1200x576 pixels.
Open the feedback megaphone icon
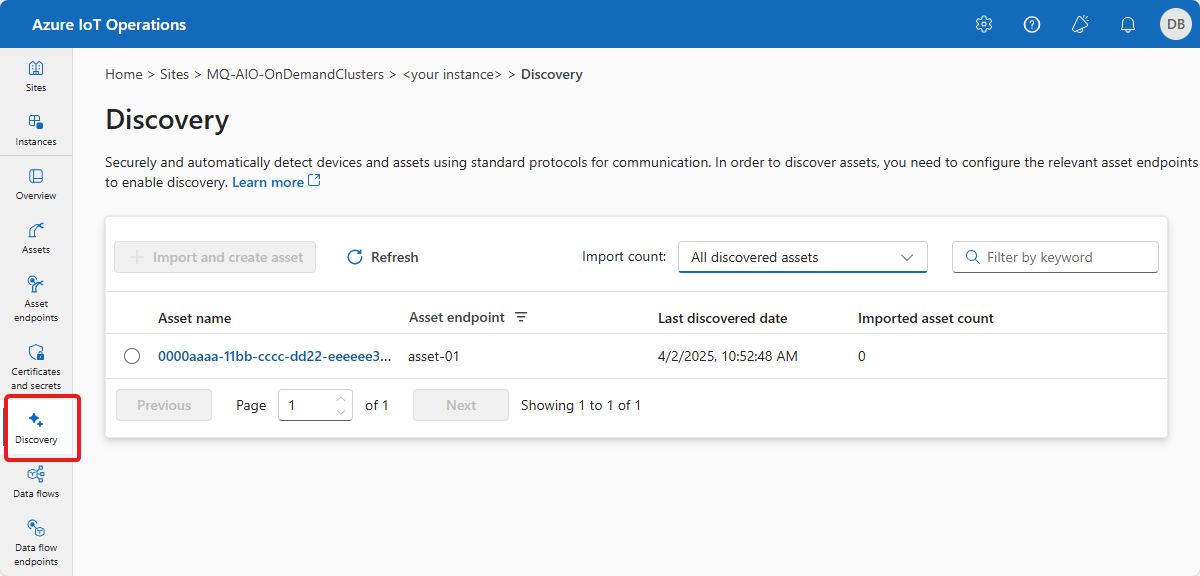coord(1080,24)
